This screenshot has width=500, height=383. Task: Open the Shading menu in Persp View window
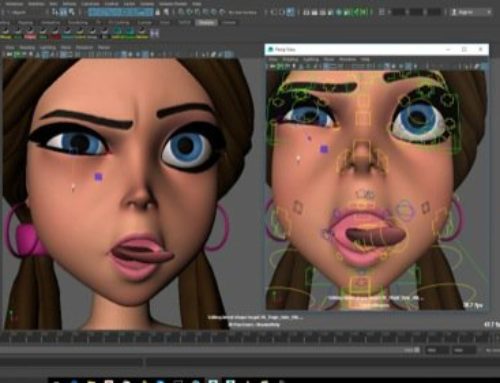290,59
